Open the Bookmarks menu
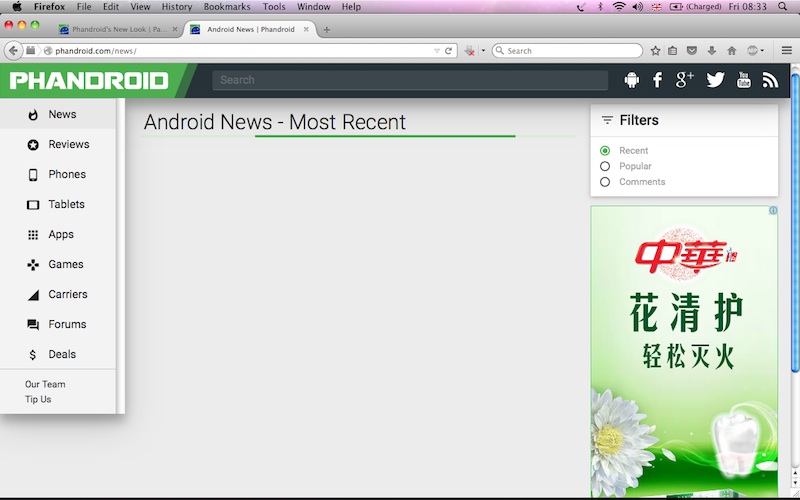This screenshot has width=800, height=500. [x=227, y=7]
